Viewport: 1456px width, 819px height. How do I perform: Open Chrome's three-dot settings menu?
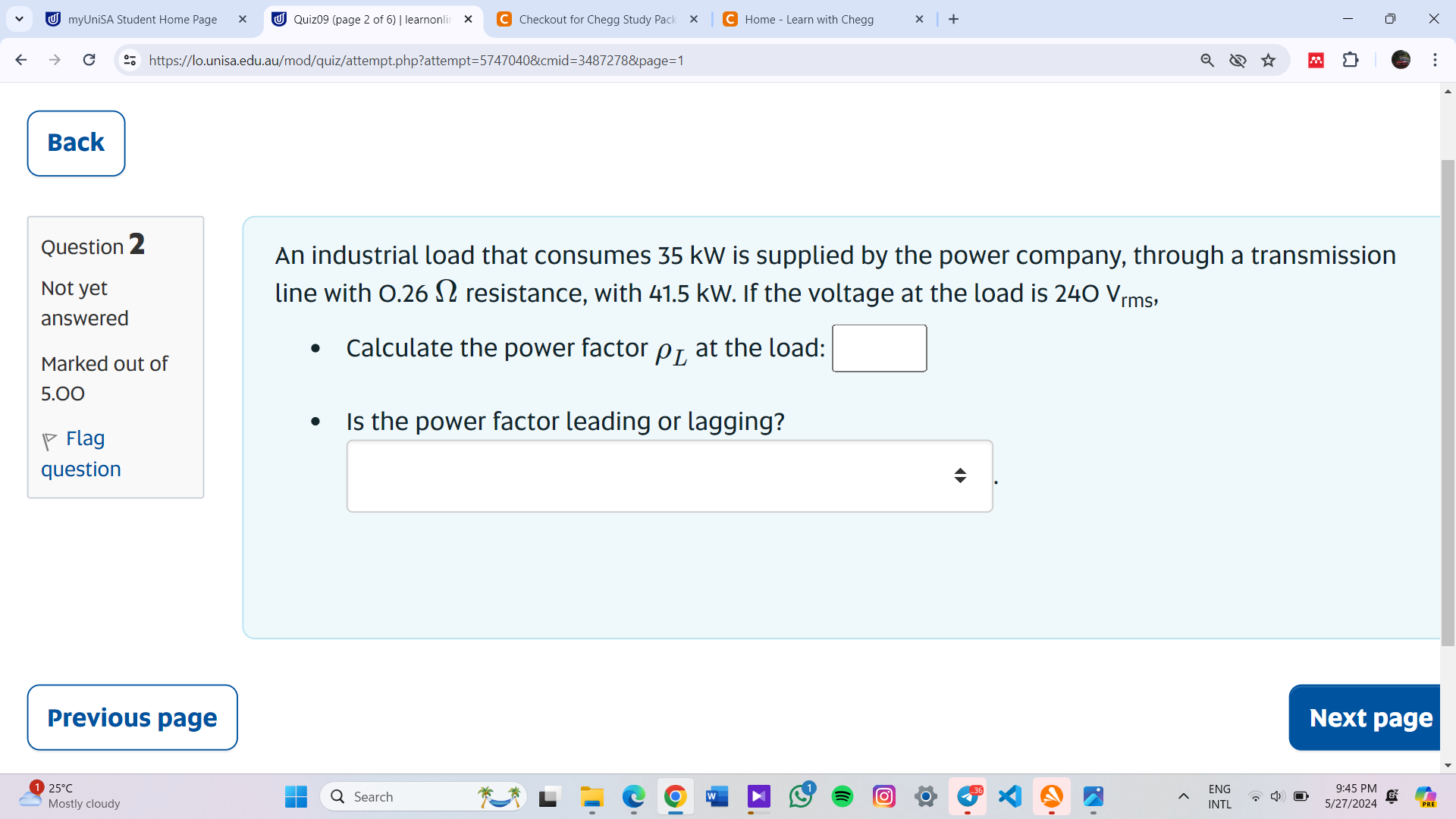pos(1436,60)
